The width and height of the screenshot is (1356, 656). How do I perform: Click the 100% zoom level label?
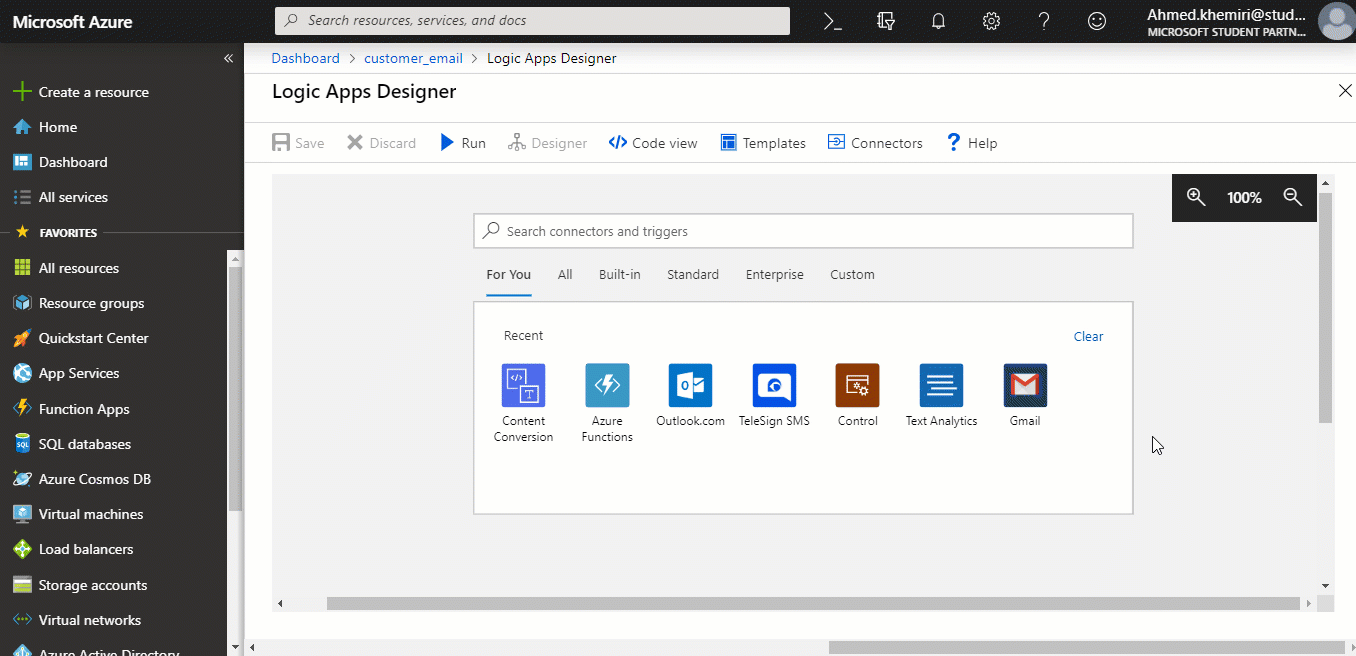coord(1244,198)
